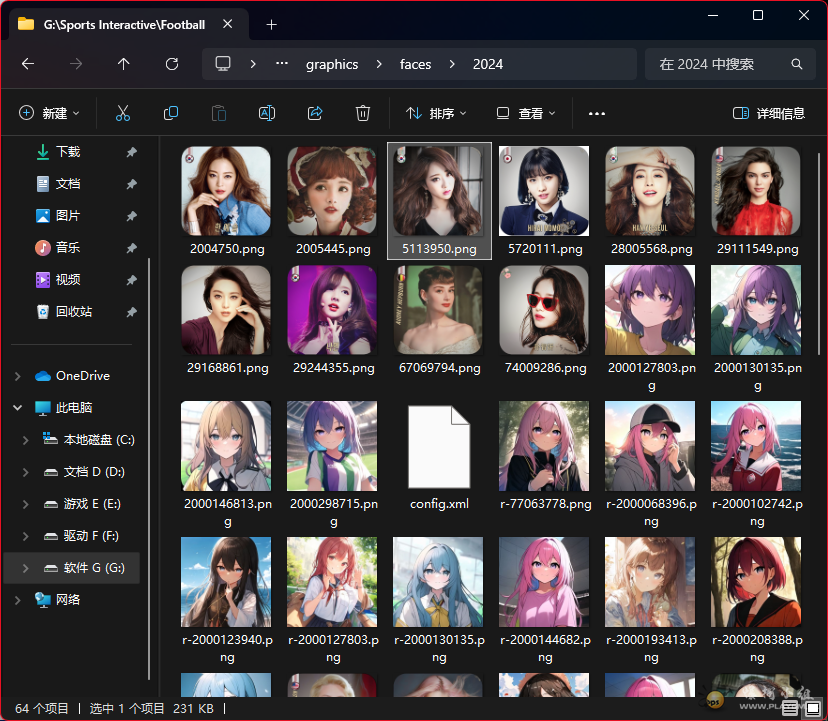The width and height of the screenshot is (828, 721).
Task: Click the Paste icon in the toolbar
Action: pyautogui.click(x=218, y=113)
